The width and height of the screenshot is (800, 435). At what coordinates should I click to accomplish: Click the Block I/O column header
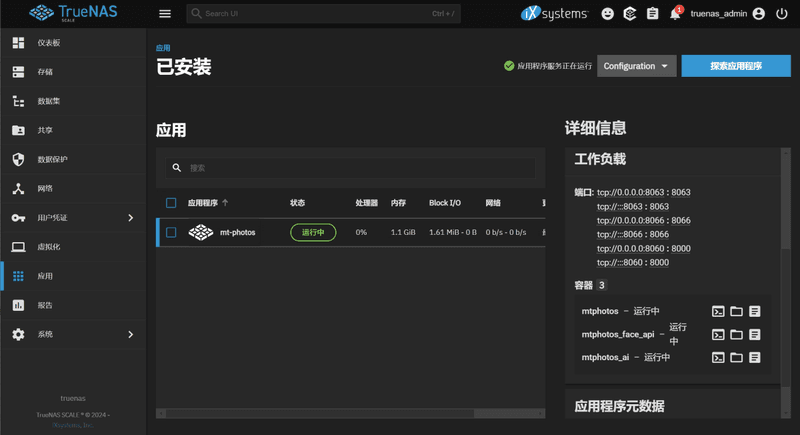pos(445,203)
